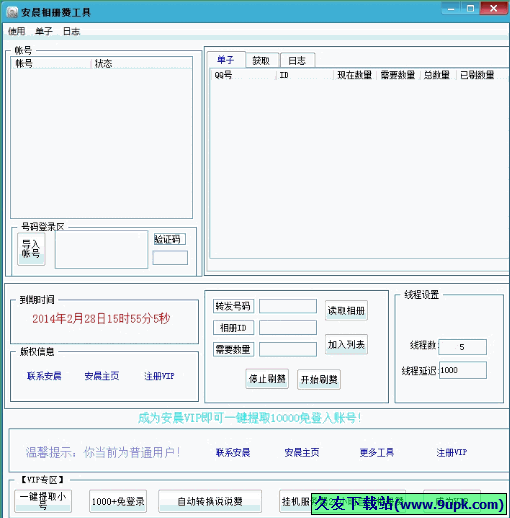Viewport: 510px width, 518px height.
Task: Click the app icon in title bar
Action: [x=12, y=12]
